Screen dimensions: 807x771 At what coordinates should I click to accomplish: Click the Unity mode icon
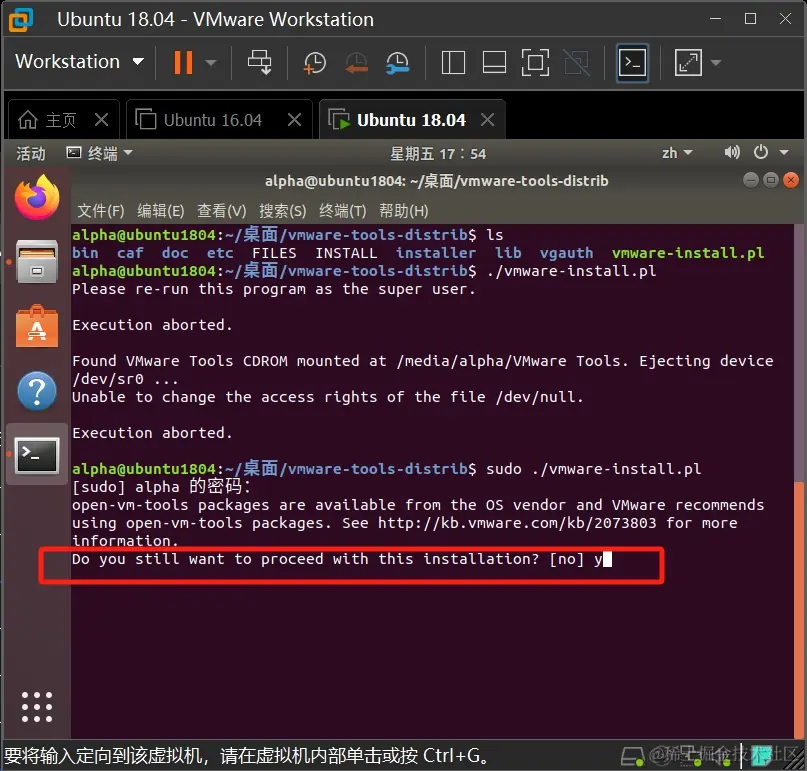click(576, 63)
